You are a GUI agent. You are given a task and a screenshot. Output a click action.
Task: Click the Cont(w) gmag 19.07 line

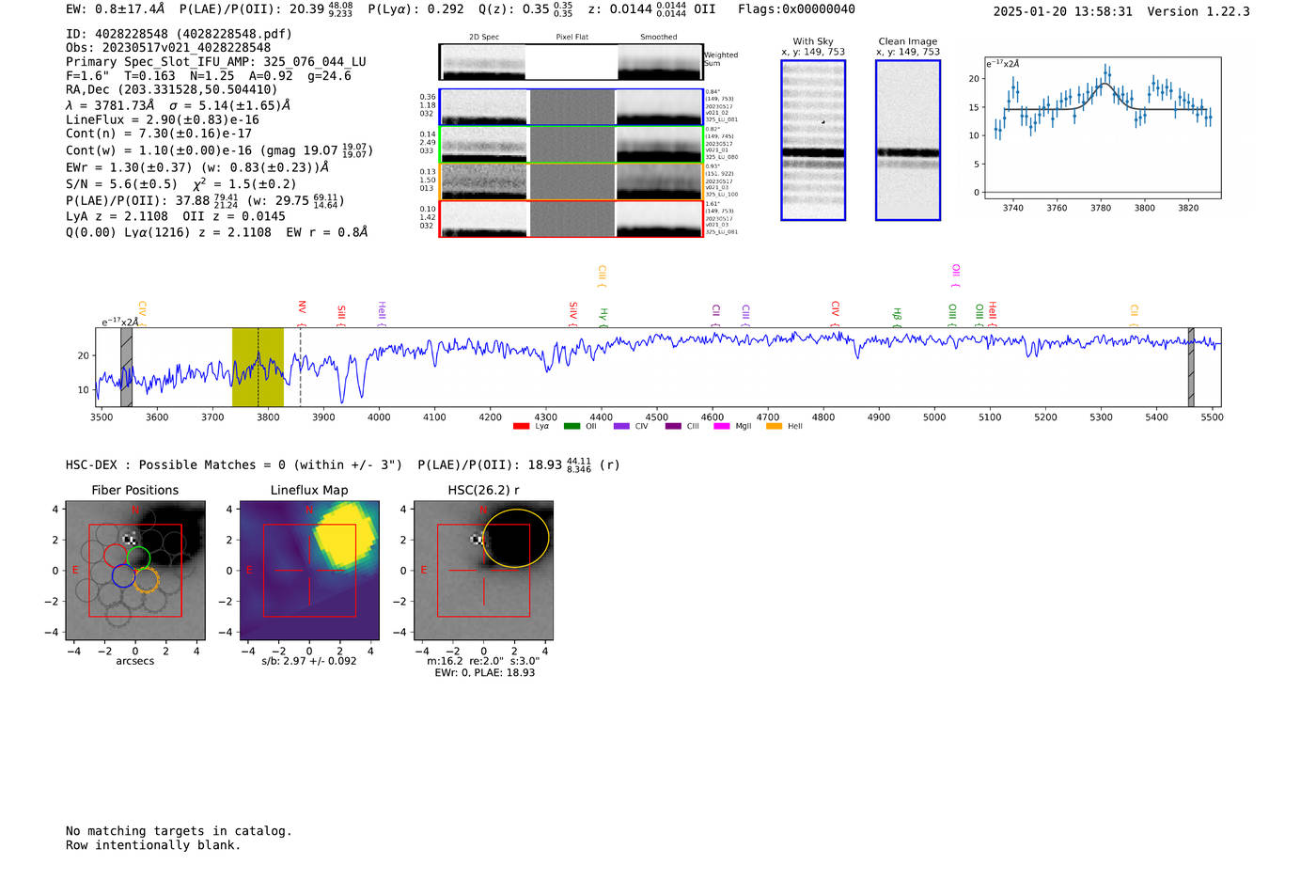coord(219,149)
